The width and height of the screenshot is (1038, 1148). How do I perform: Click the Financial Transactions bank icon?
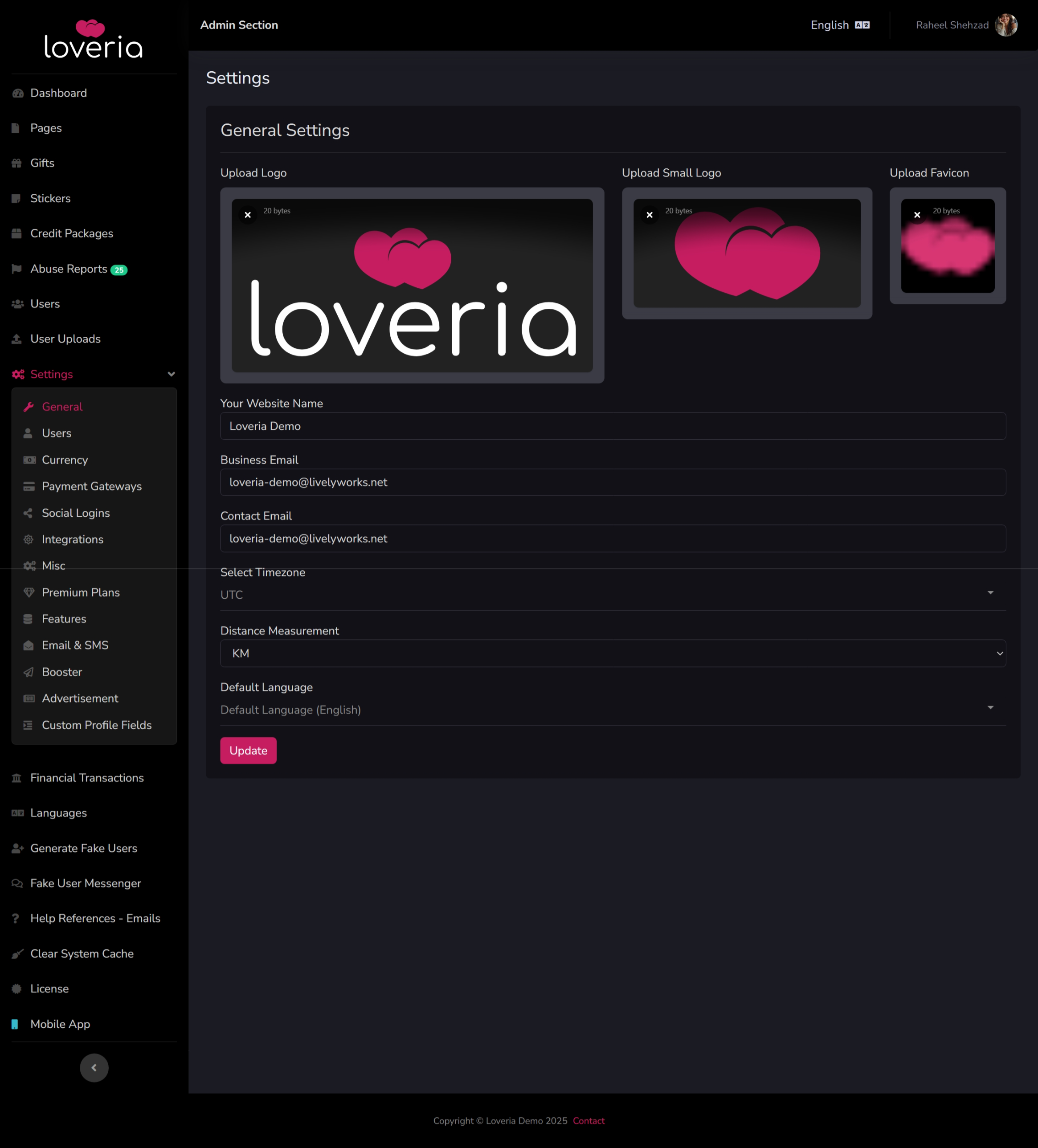coord(16,778)
